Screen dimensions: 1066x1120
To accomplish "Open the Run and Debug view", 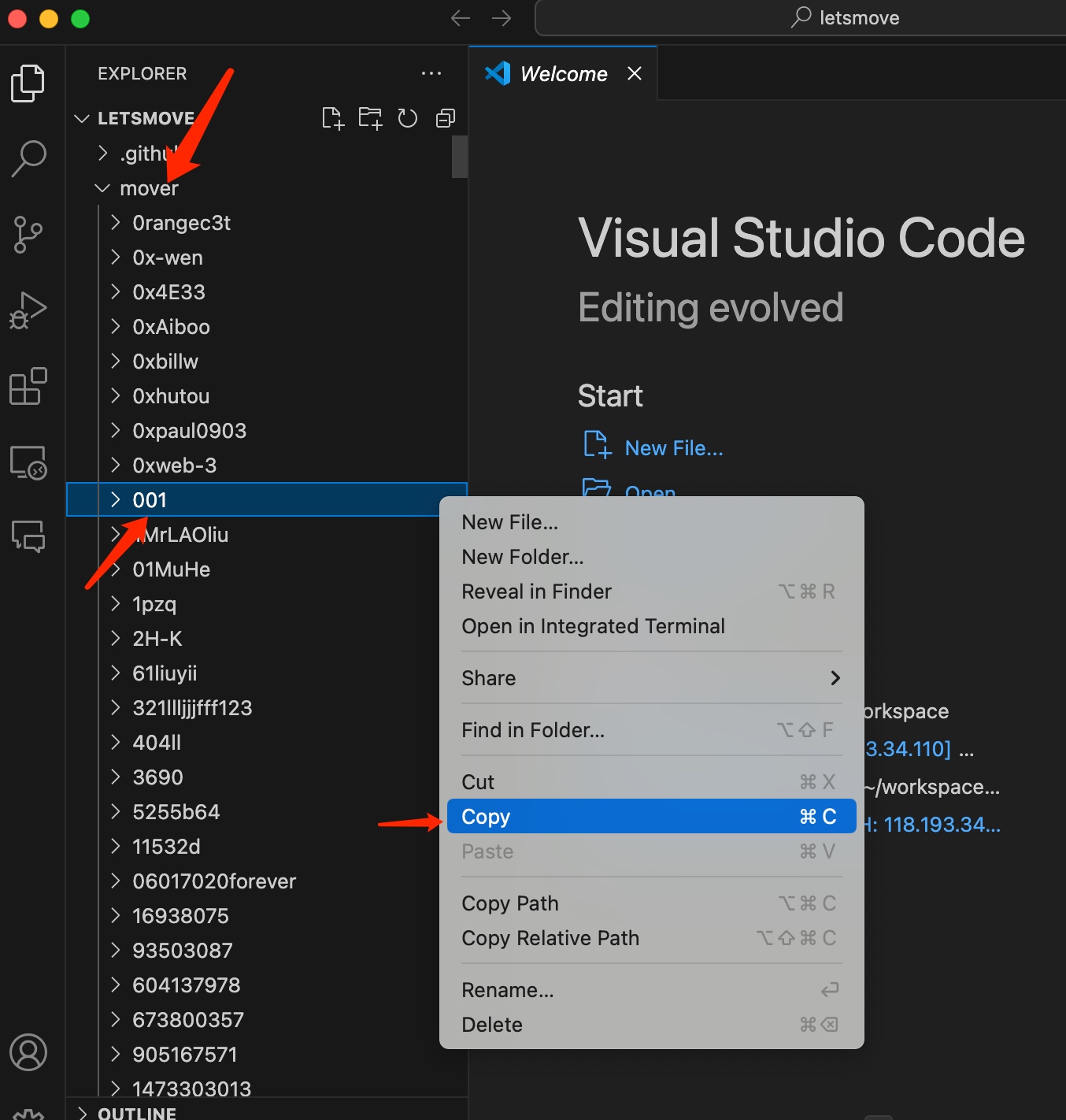I will 28,310.
